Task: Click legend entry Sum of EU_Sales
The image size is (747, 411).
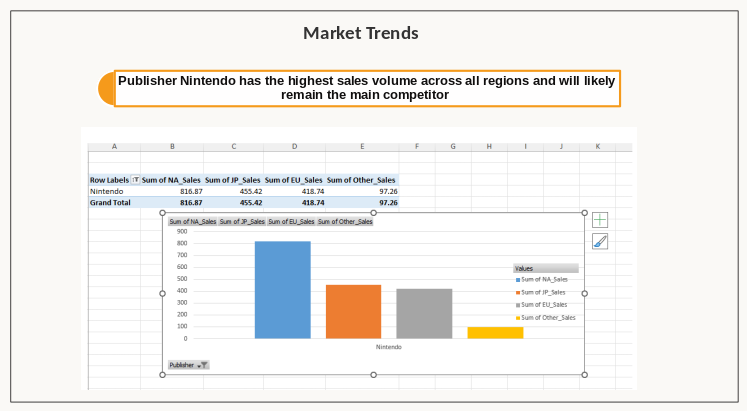Action: [542, 305]
